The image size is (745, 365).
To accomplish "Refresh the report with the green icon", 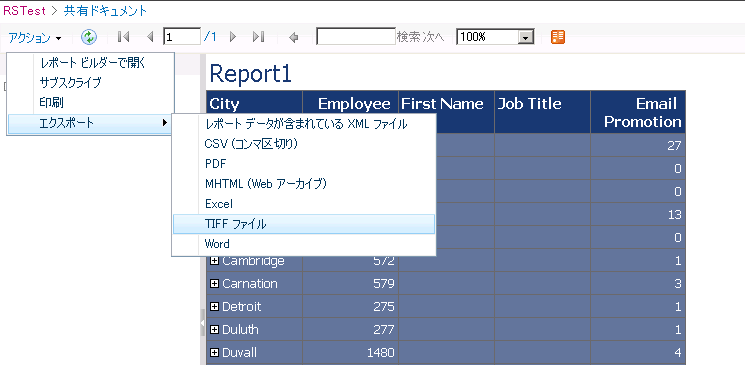I will (x=89, y=37).
